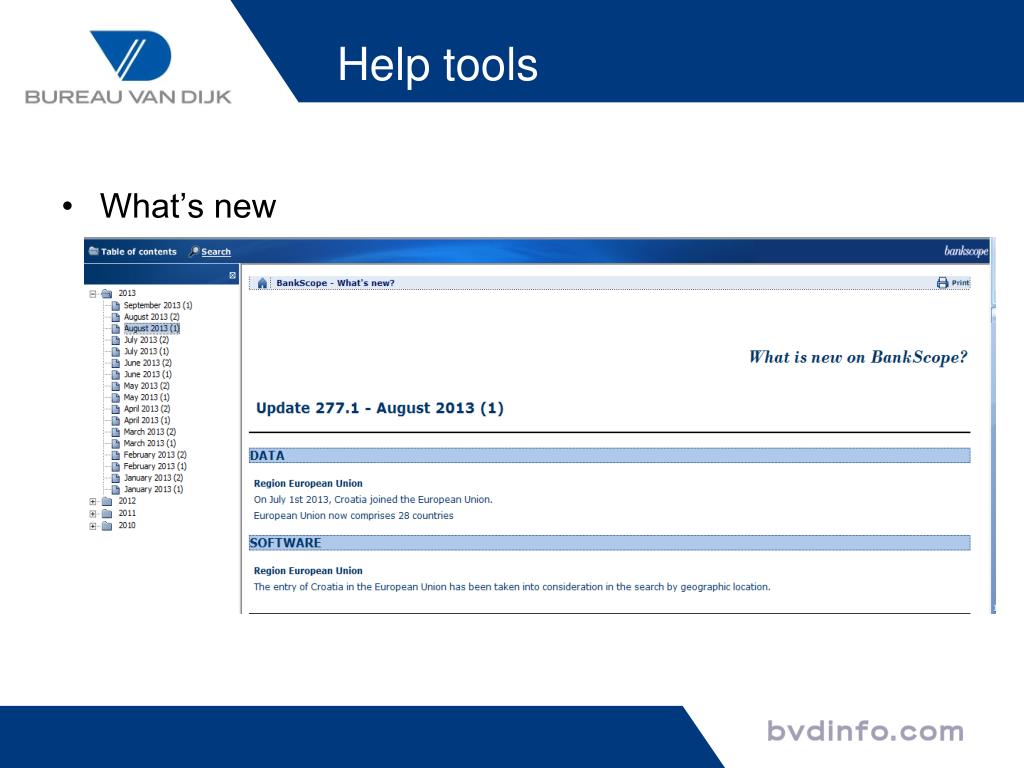The image size is (1024, 768).
Task: Open August 2013 (2) update
Action: [x=152, y=317]
